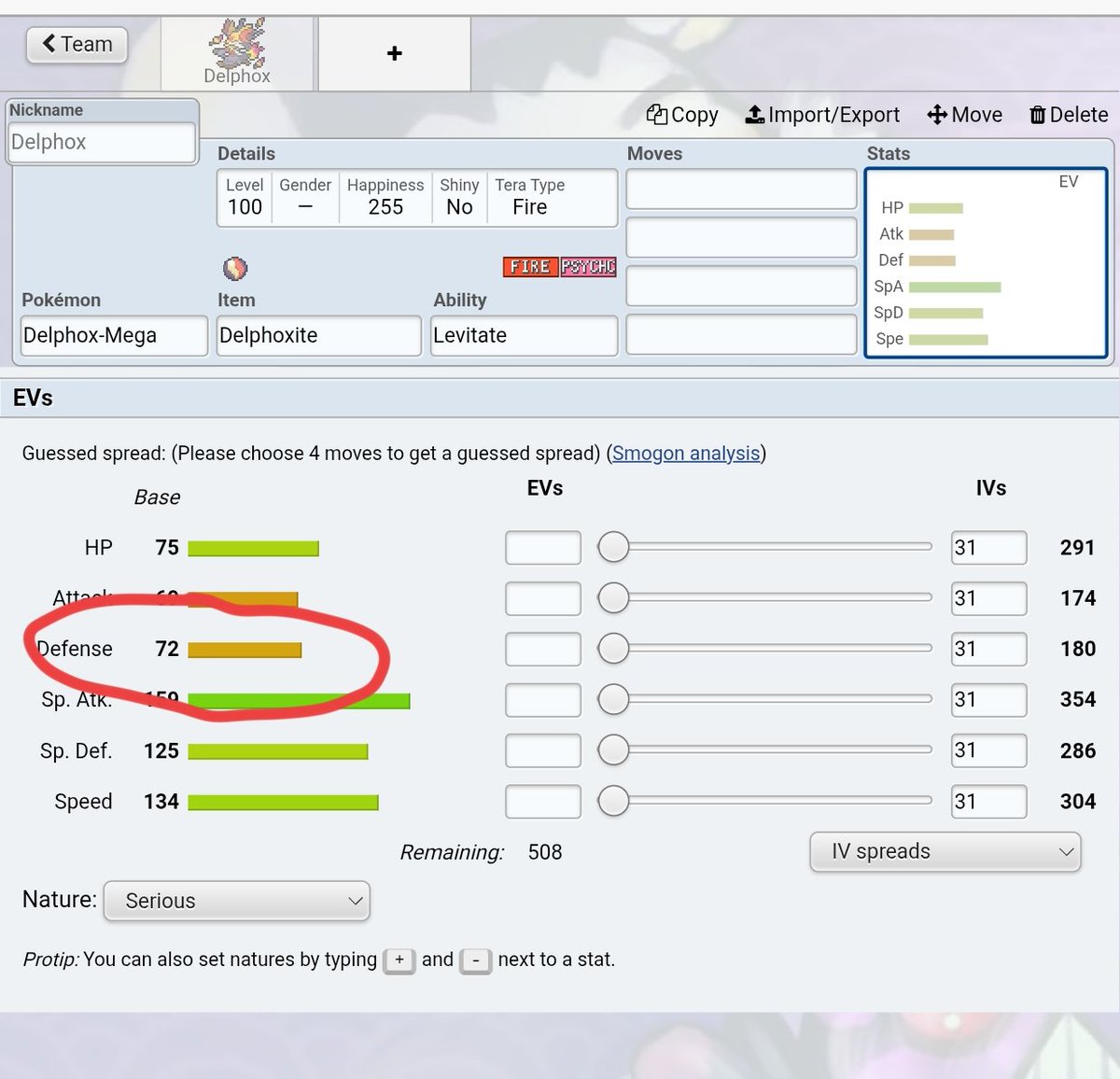Open the IV spreads dropdown

pyautogui.click(x=945, y=851)
